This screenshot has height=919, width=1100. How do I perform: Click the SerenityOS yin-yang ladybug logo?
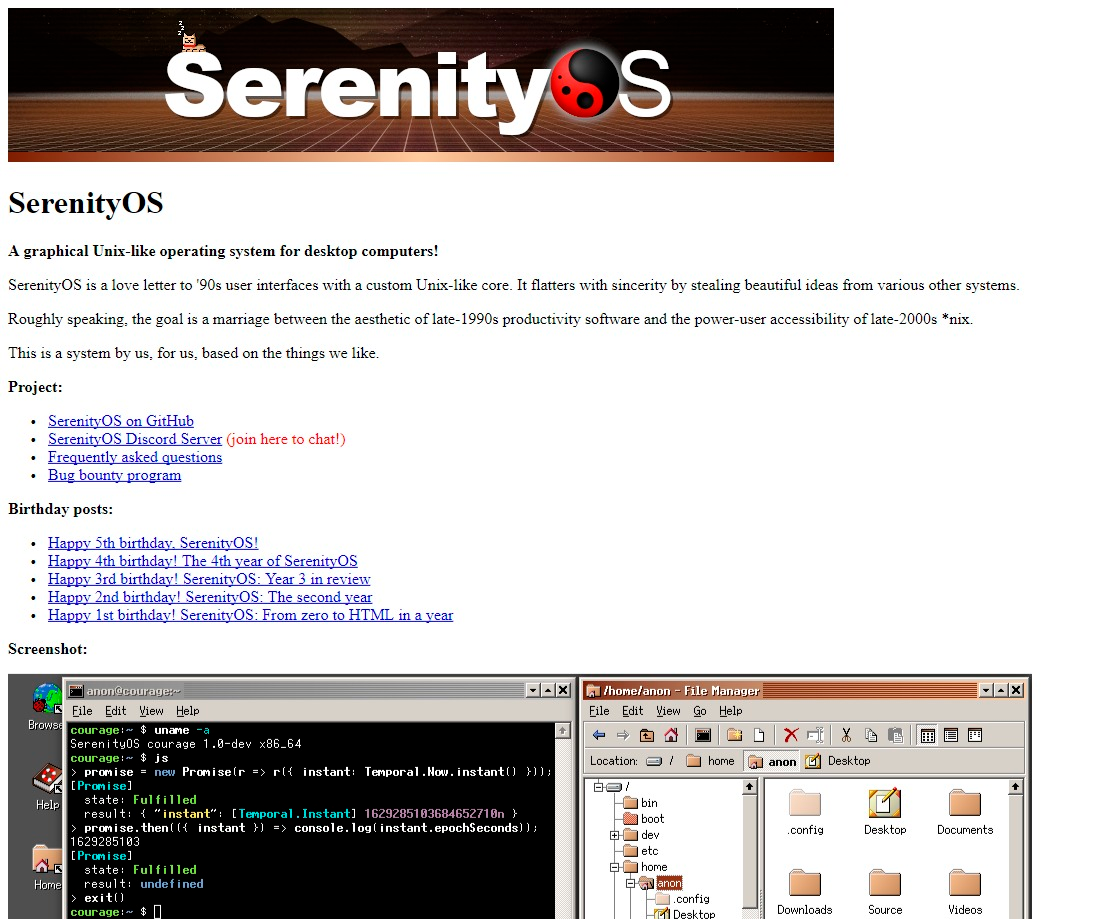(584, 82)
